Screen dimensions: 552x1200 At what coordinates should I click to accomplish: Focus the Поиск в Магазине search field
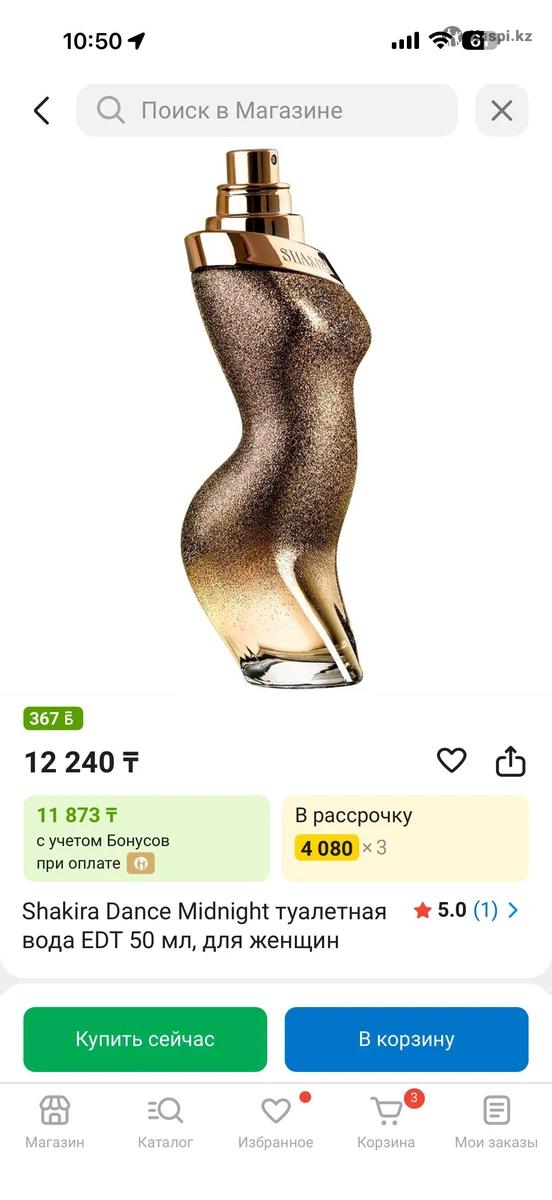click(267, 110)
